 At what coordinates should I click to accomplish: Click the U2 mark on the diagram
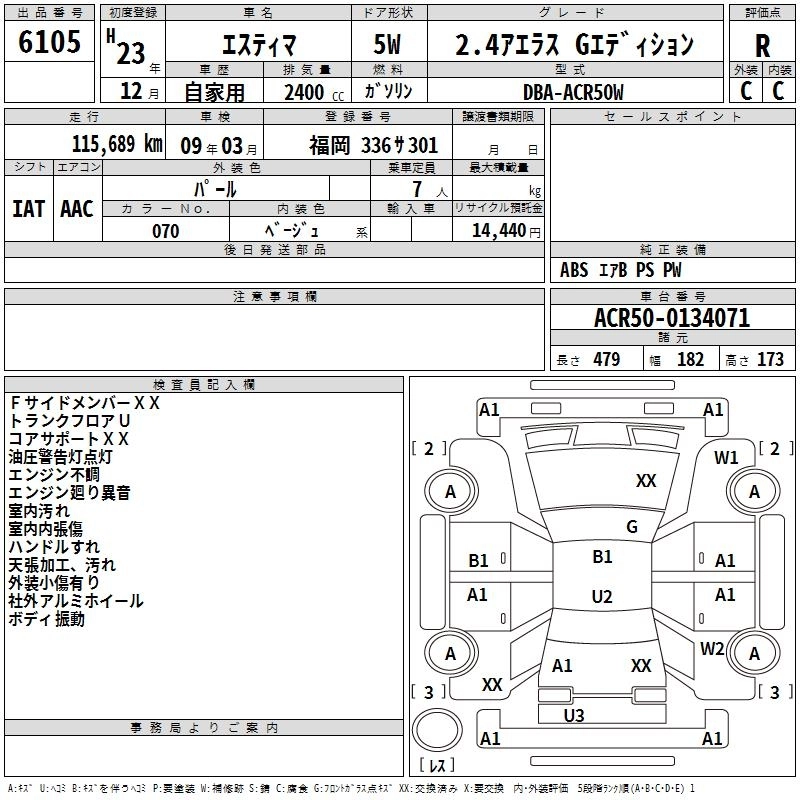coord(602,596)
